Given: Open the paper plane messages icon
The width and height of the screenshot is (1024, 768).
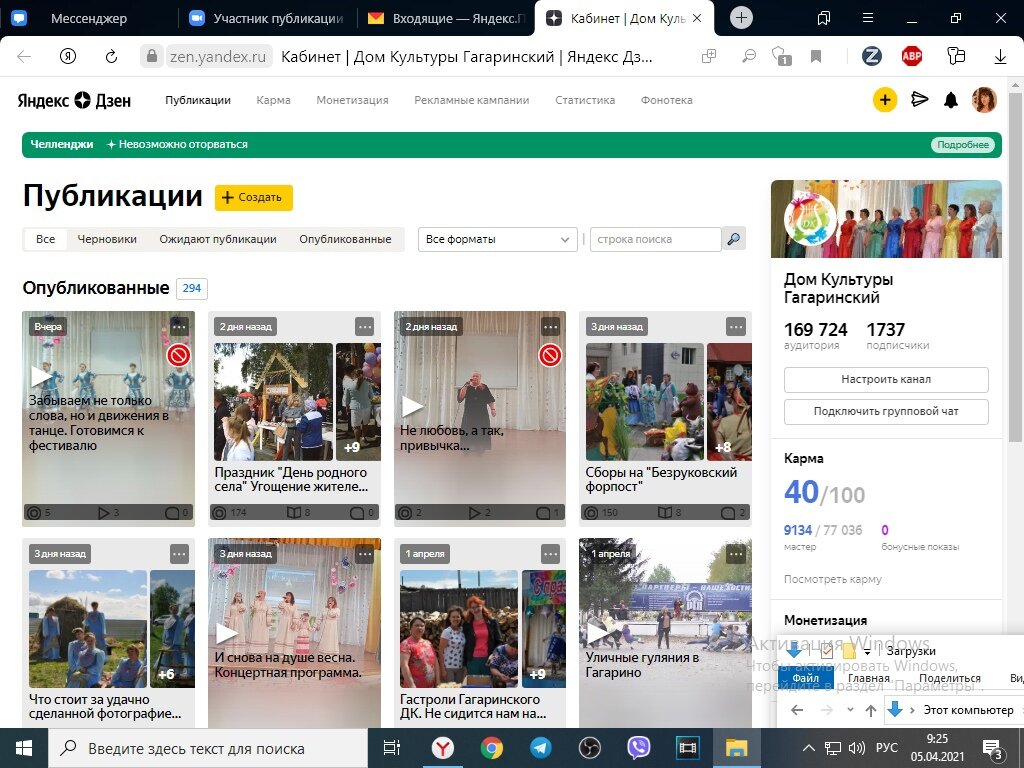Looking at the screenshot, I should point(920,99).
